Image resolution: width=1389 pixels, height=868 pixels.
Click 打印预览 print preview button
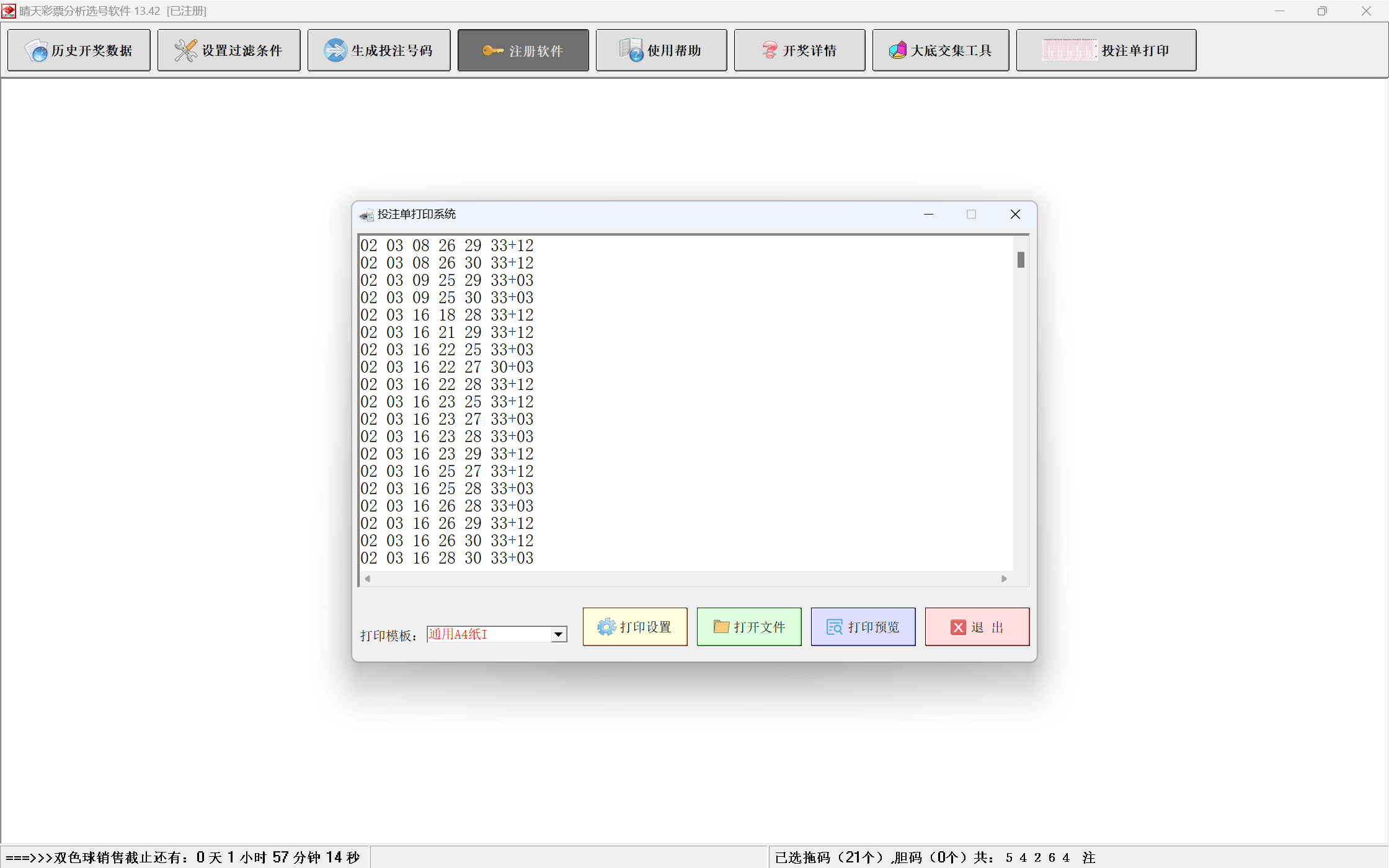(863, 627)
